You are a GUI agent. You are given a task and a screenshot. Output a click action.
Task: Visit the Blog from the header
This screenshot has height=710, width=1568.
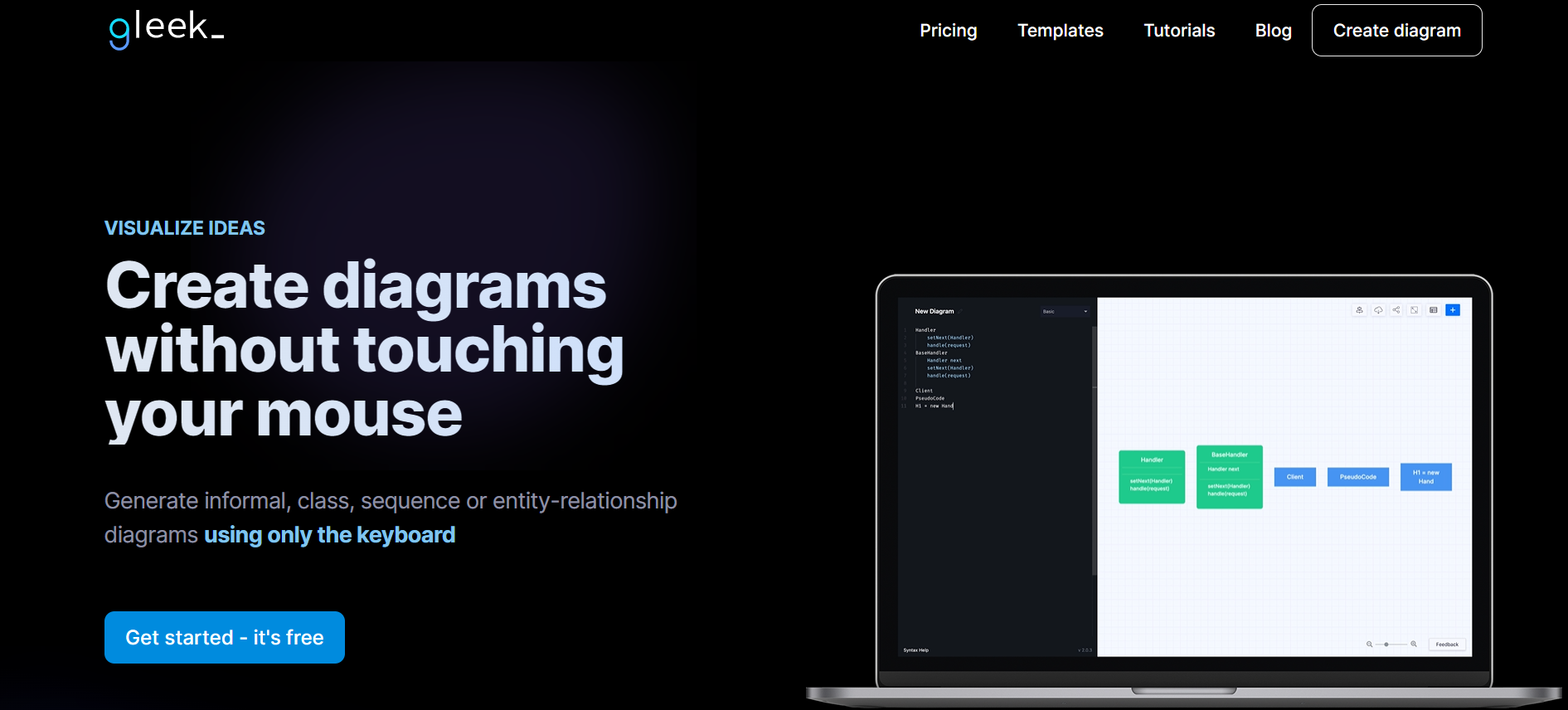1273,31
